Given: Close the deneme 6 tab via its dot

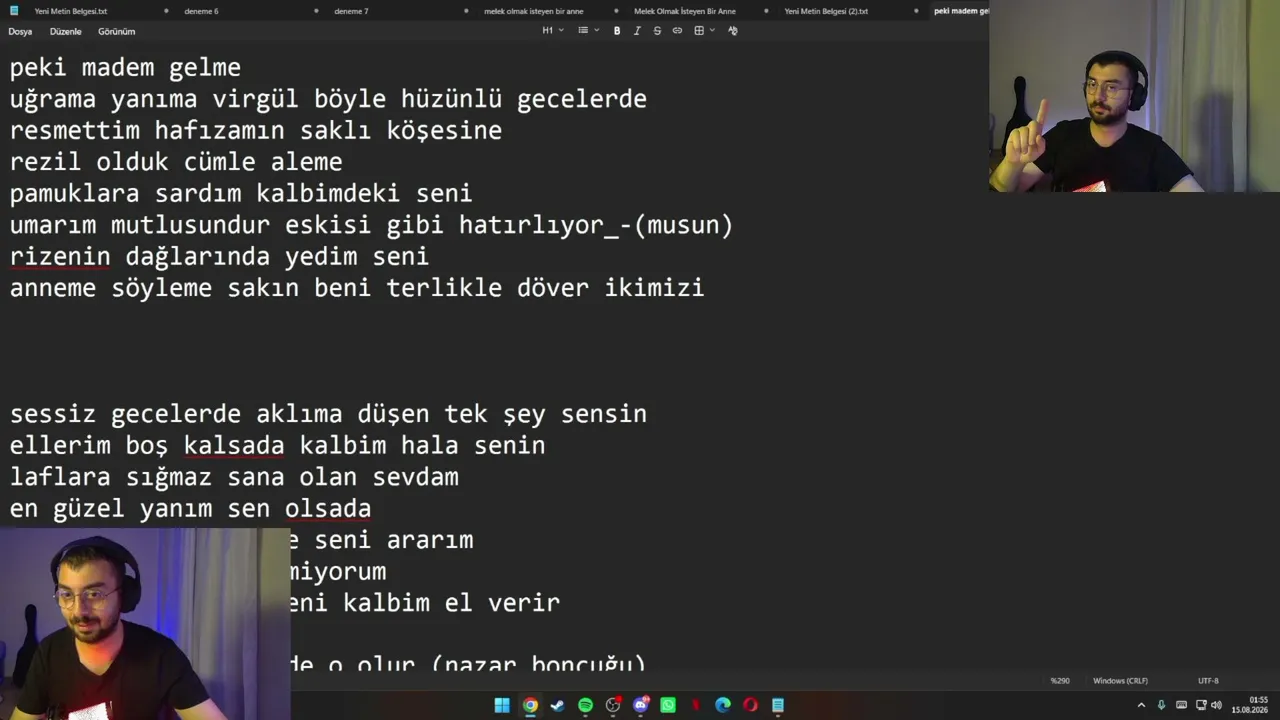Looking at the screenshot, I should pos(316,11).
